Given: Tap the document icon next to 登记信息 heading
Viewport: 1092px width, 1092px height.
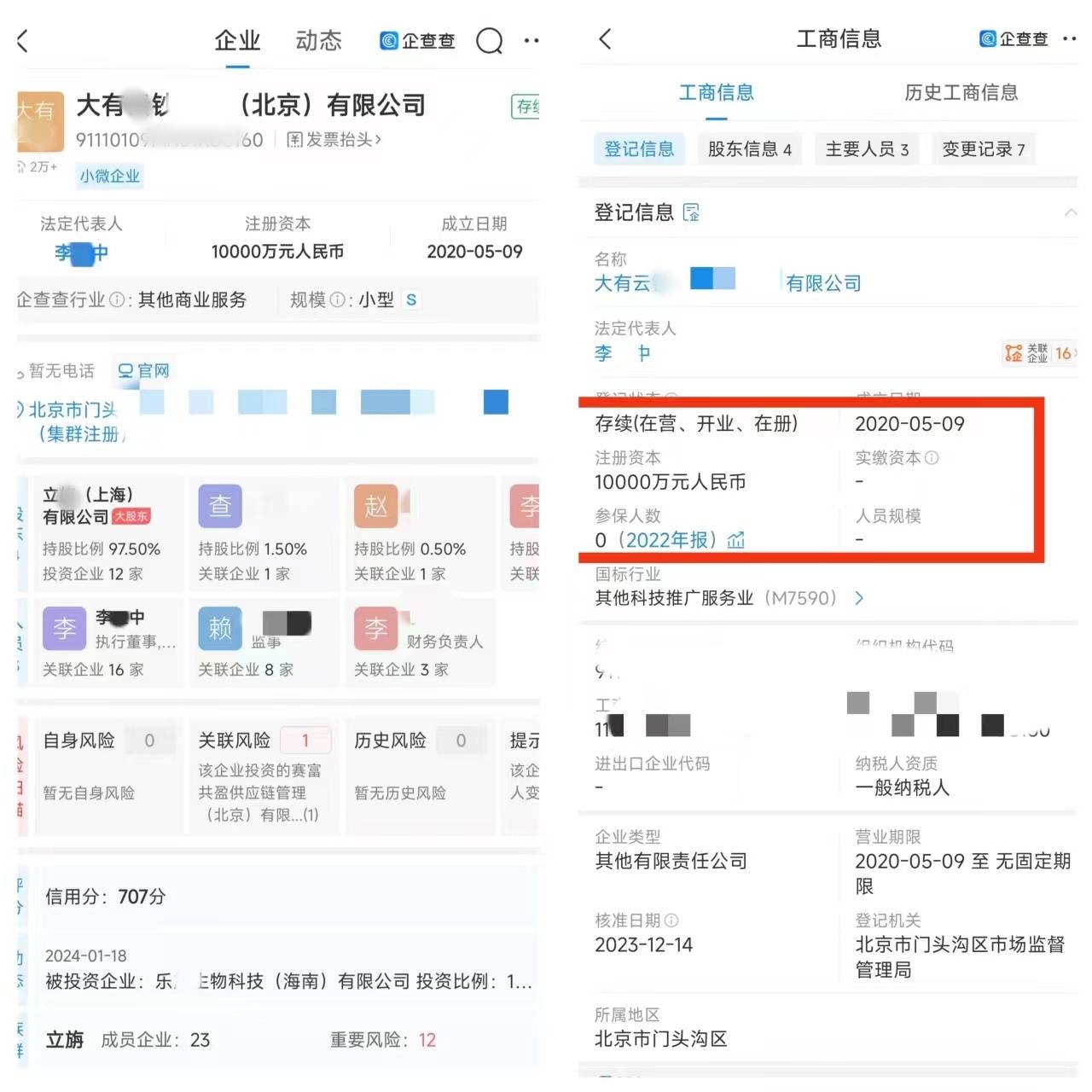Looking at the screenshot, I should 692,212.
